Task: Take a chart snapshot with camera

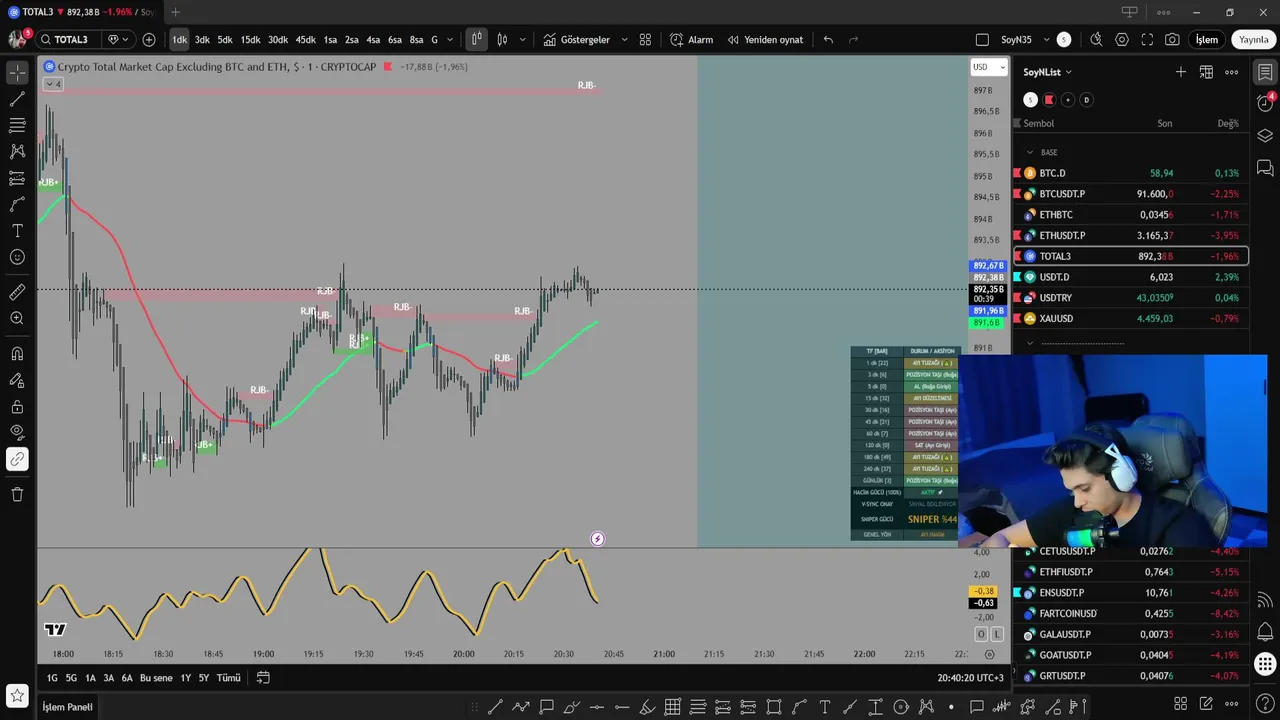Action: point(1172,40)
